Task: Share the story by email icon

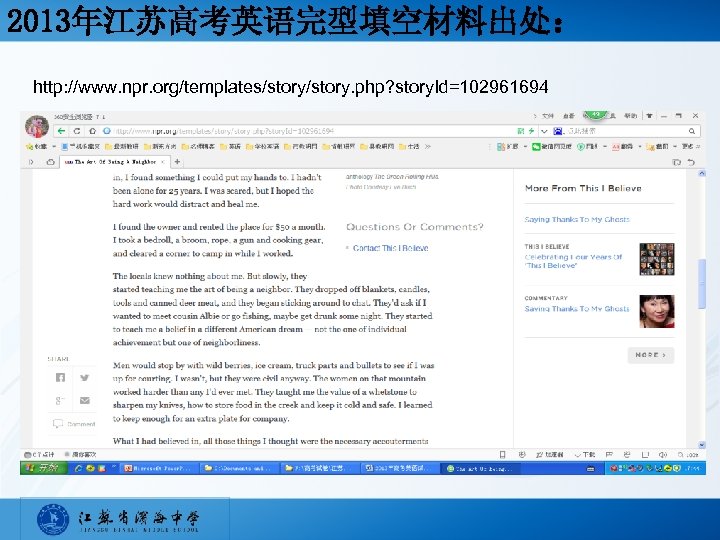Action: tap(84, 400)
